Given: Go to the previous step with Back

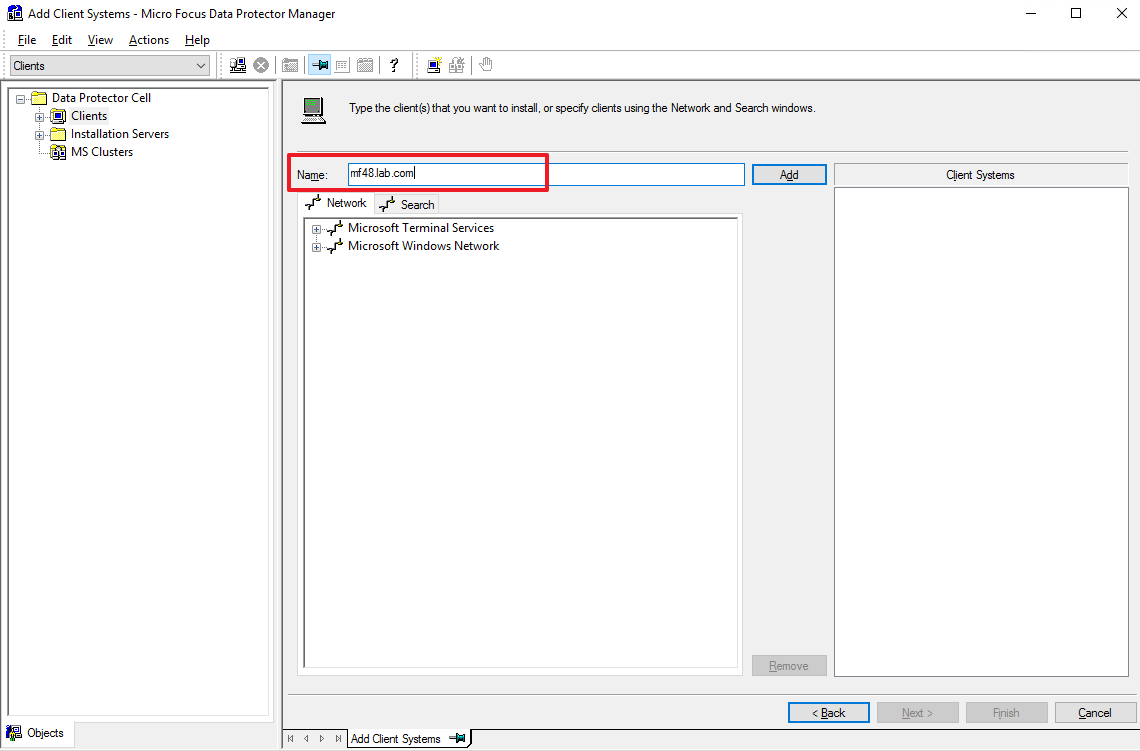Looking at the screenshot, I should [x=829, y=712].
